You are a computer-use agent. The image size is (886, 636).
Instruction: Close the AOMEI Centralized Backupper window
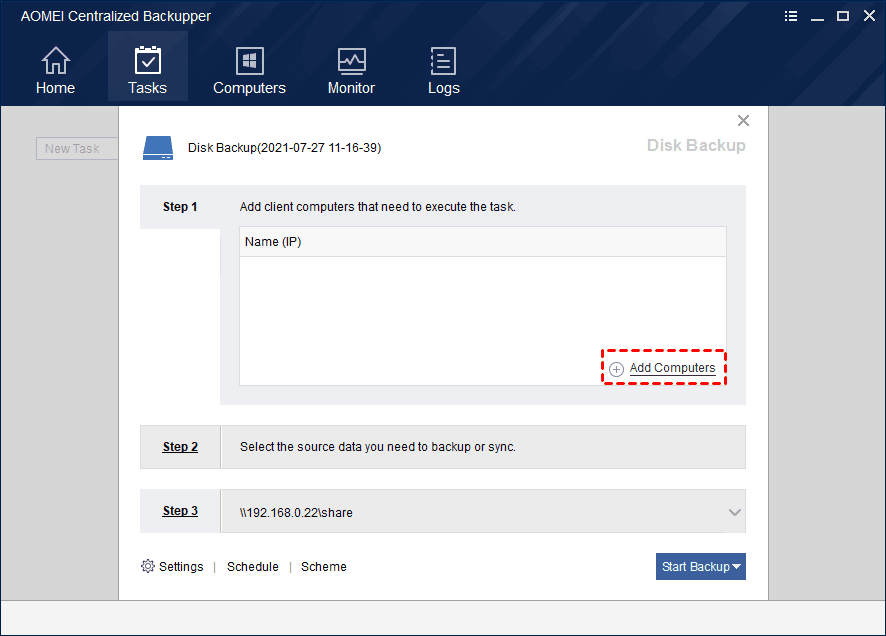869,16
